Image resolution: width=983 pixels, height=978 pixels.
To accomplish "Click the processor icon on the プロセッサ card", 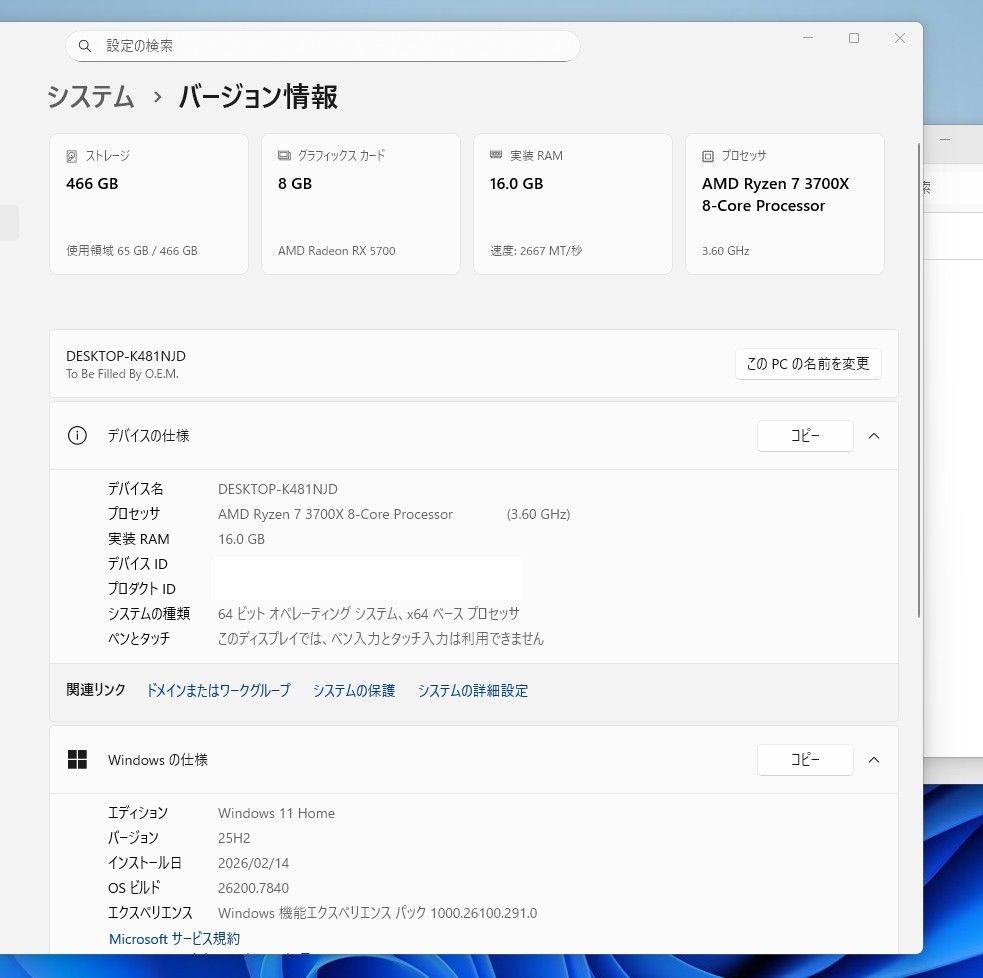I will [708, 155].
